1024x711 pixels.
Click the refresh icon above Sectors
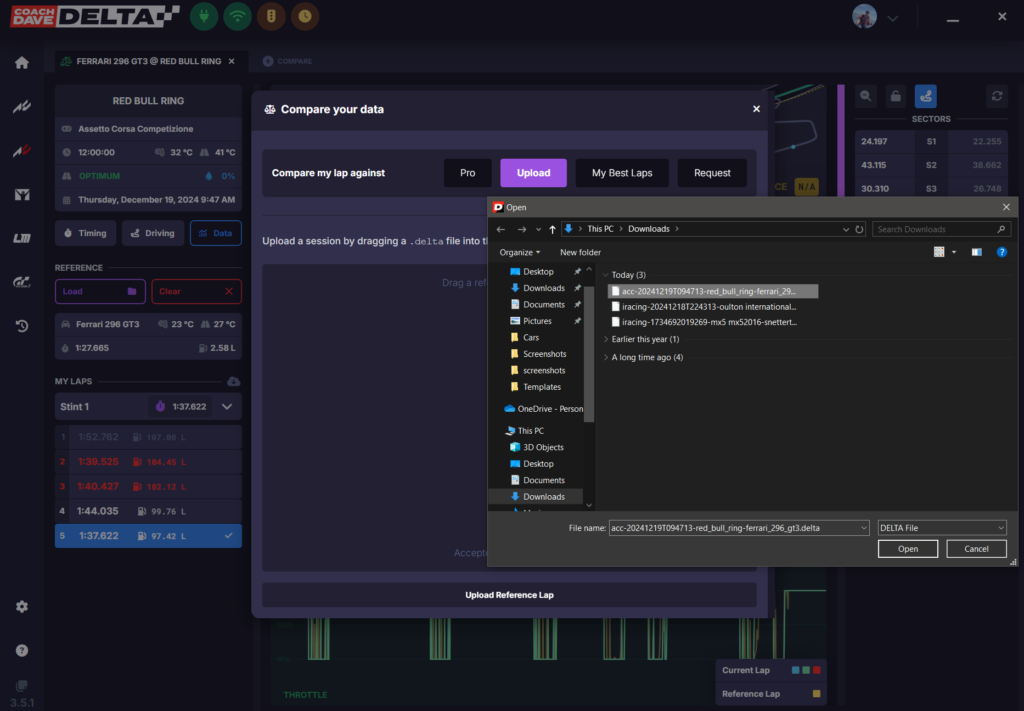point(997,97)
